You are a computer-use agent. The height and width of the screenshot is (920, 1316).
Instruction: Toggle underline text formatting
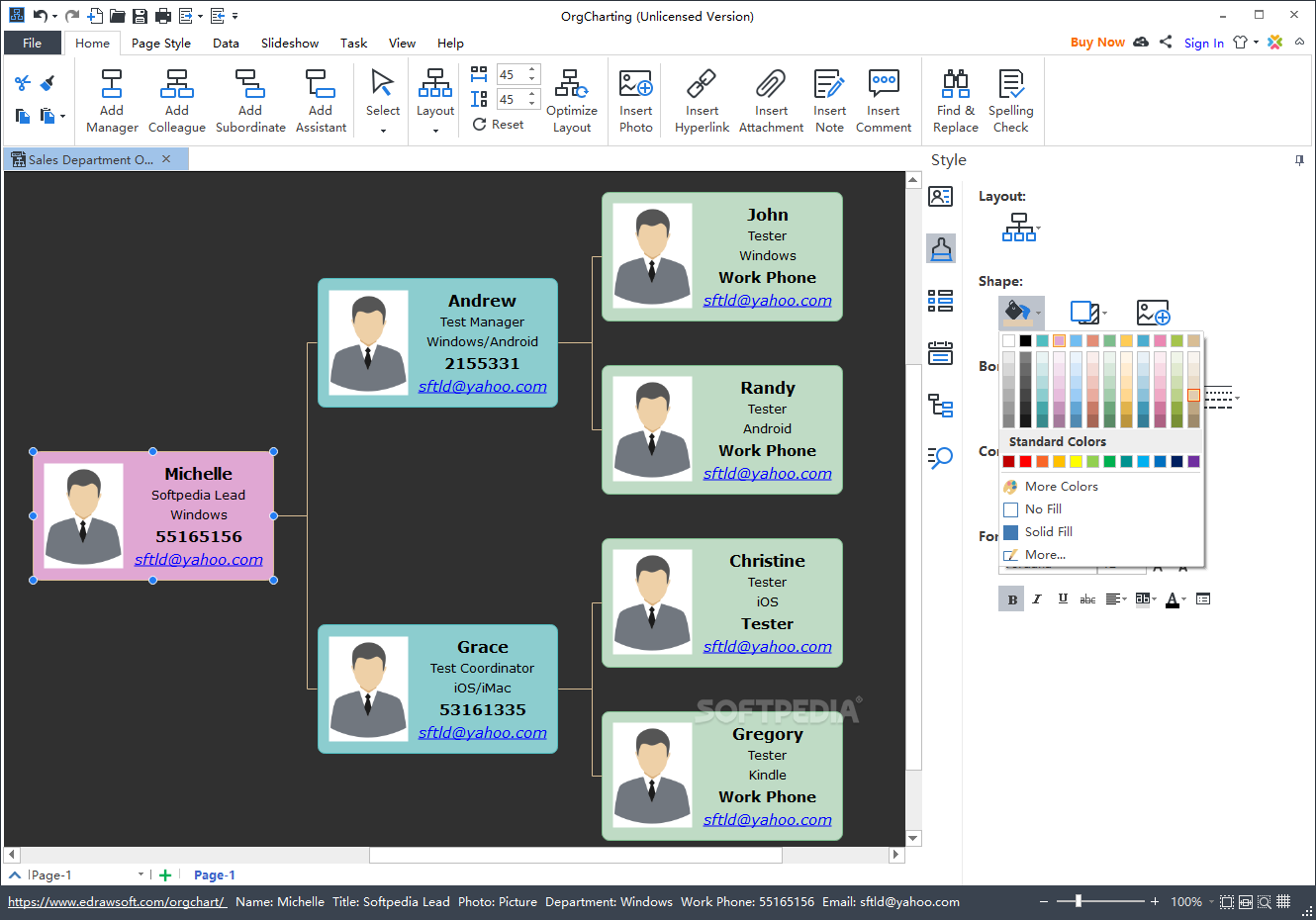coord(1063,599)
